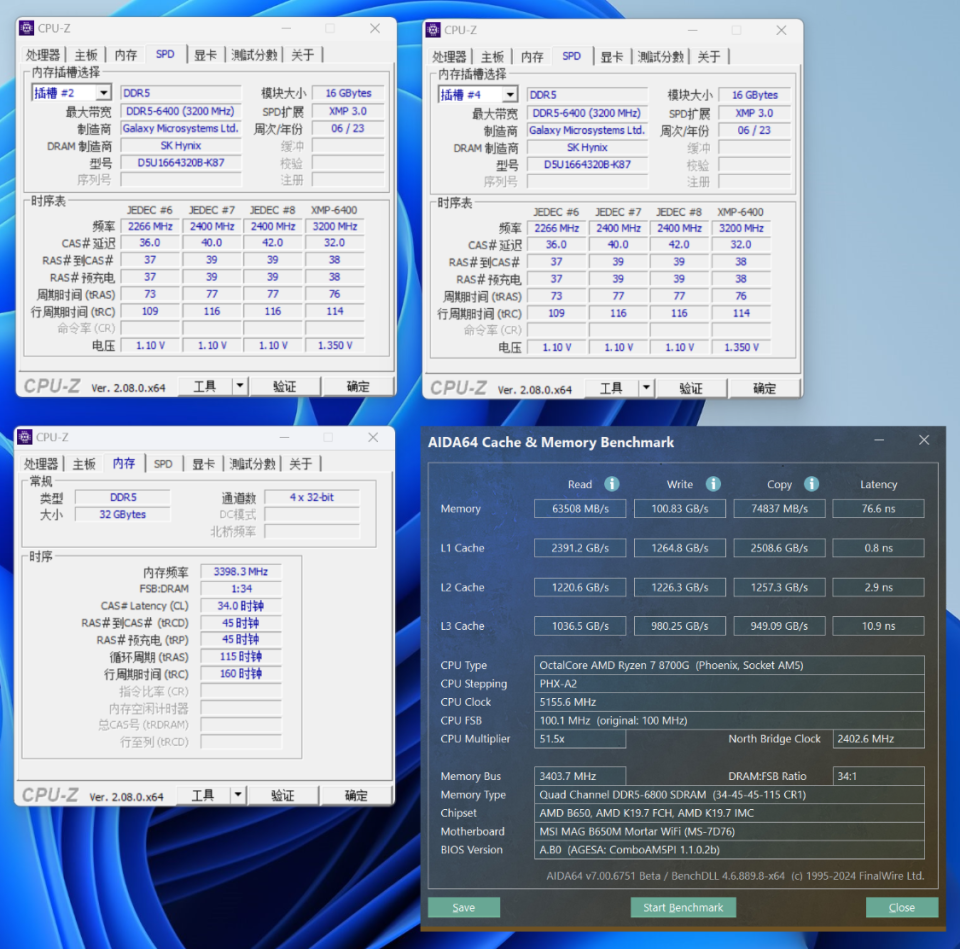The width and height of the screenshot is (960, 949).
Task: Expand tools arrow in bottom-left CPU-Z window
Action: tap(238, 795)
